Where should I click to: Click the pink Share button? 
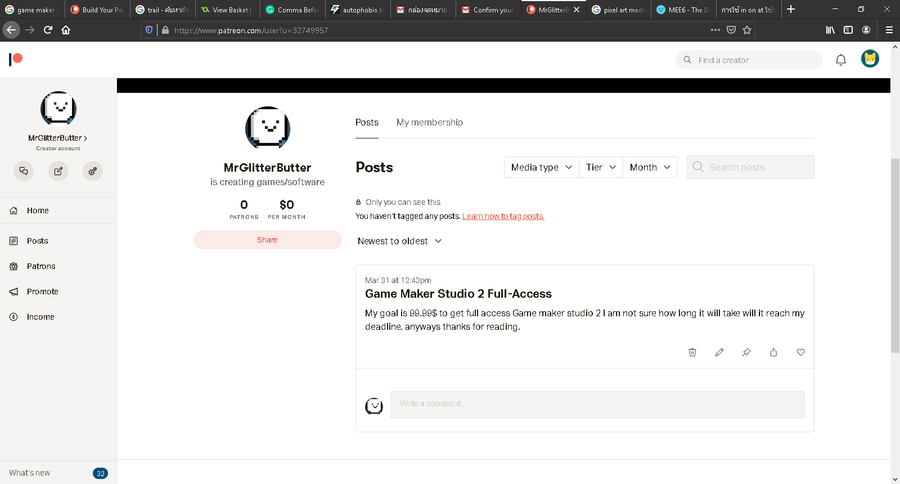coord(267,240)
